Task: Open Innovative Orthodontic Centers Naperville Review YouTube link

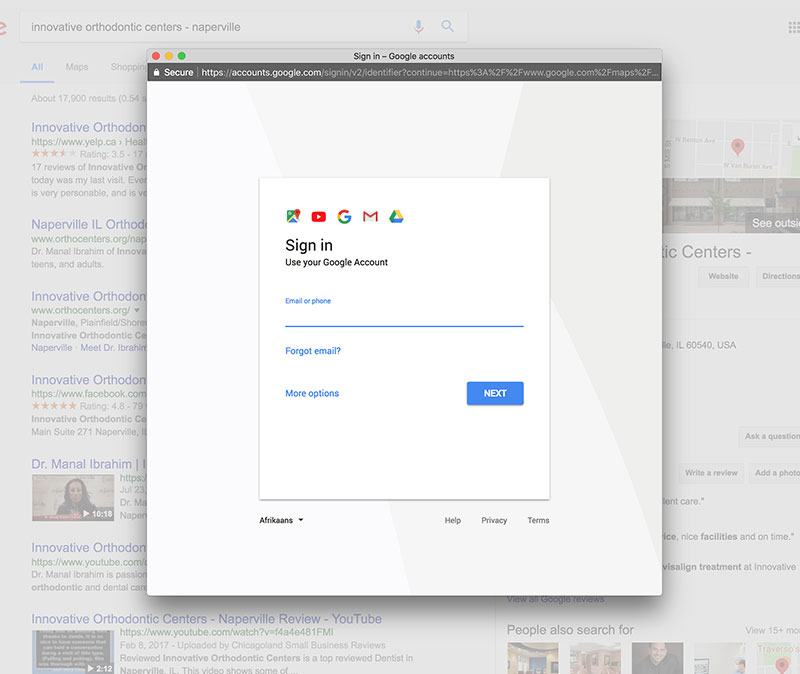Action: pos(207,619)
